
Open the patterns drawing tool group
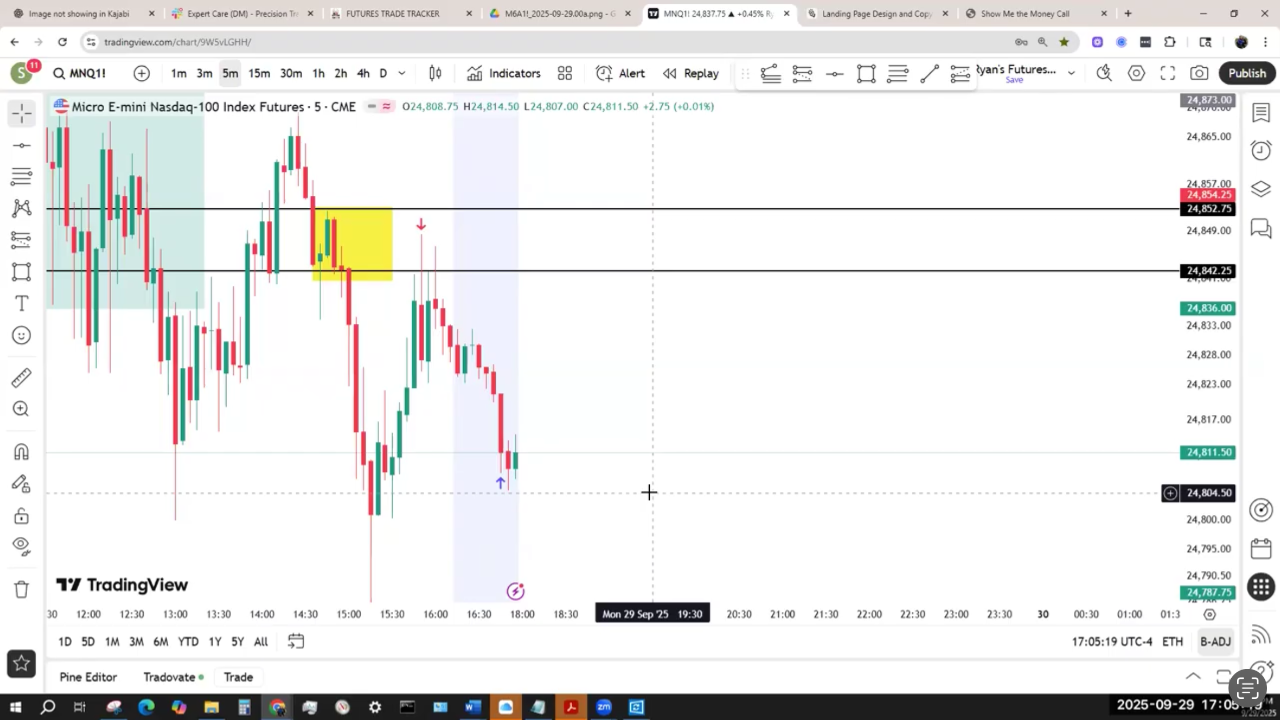21,209
